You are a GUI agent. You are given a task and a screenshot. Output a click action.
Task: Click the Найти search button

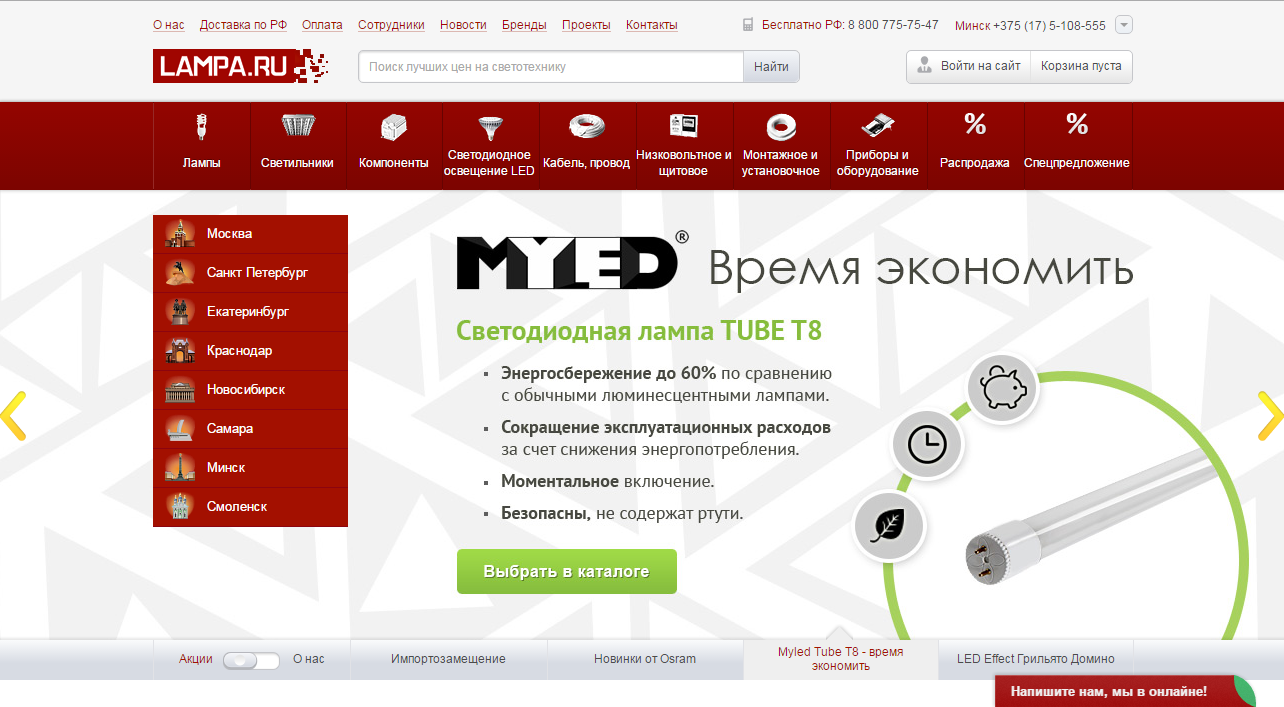point(771,67)
